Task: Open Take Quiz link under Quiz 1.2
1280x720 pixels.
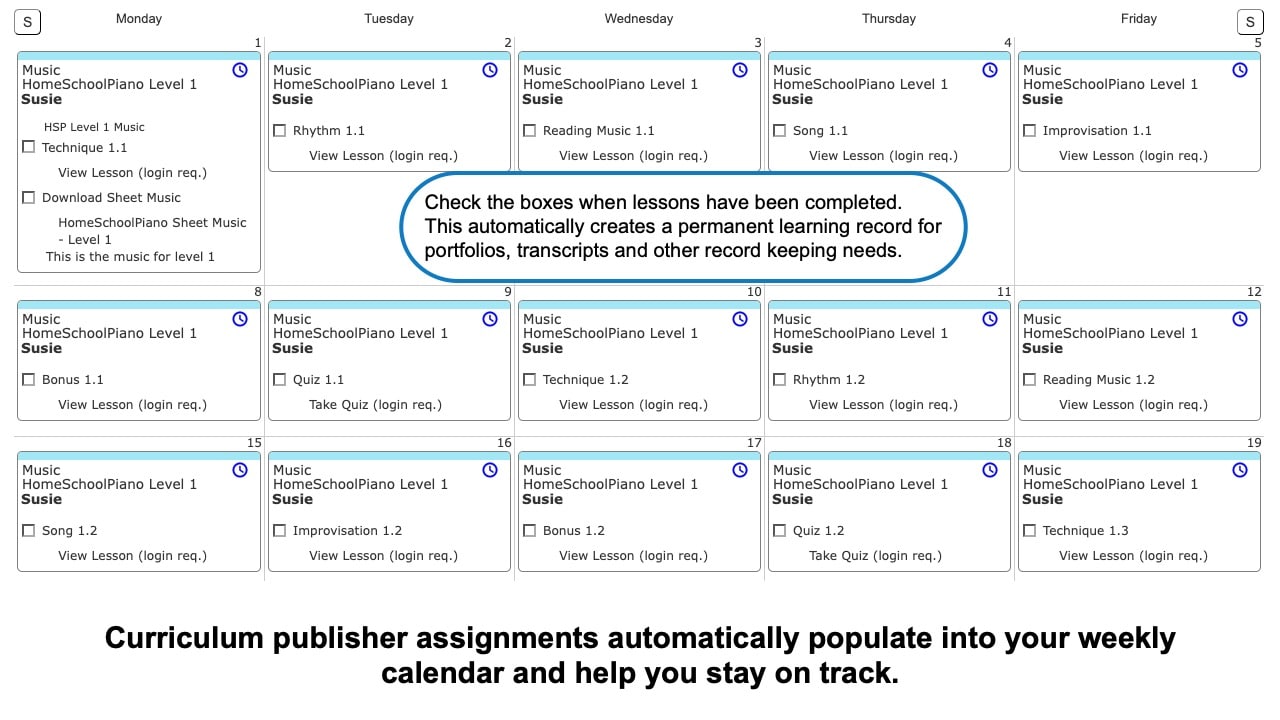Action: [875, 555]
